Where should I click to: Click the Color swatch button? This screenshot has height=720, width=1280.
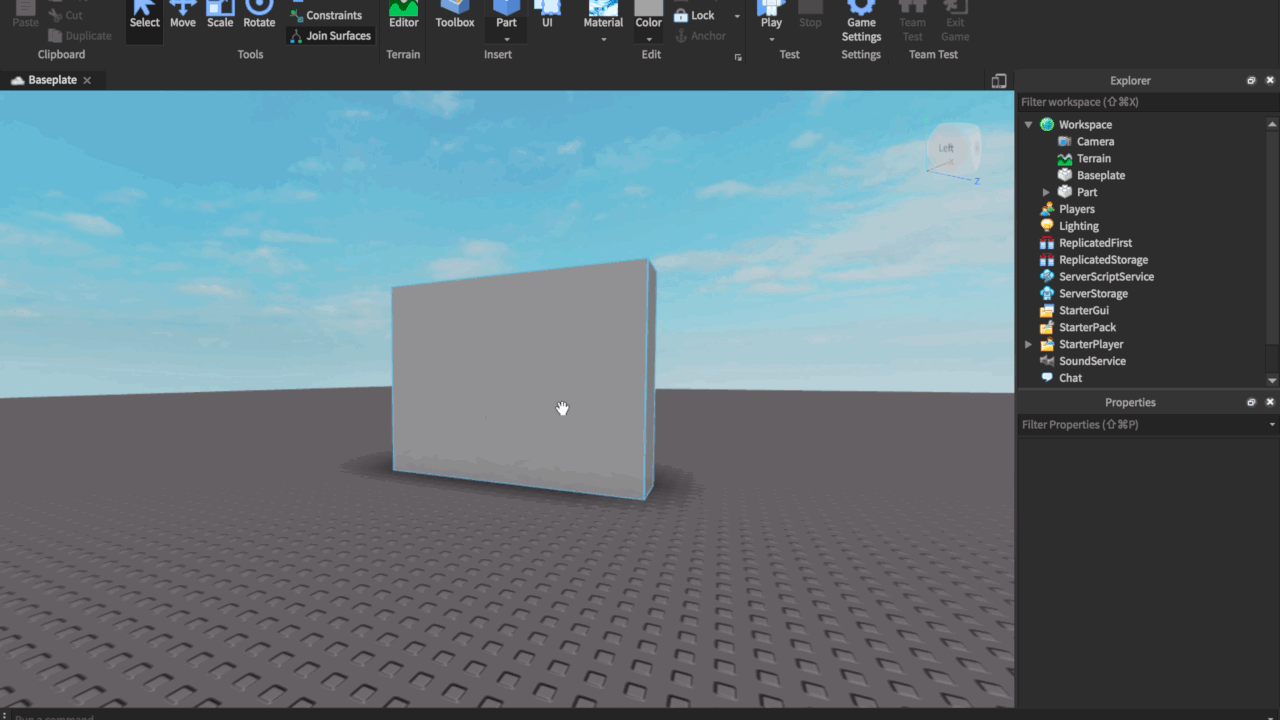point(649,14)
